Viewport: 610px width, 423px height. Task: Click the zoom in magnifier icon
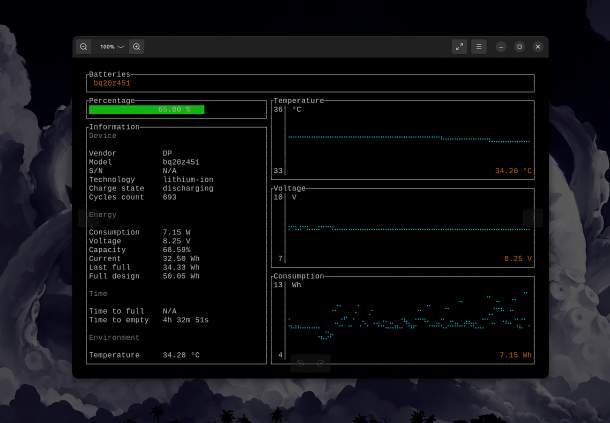137,47
